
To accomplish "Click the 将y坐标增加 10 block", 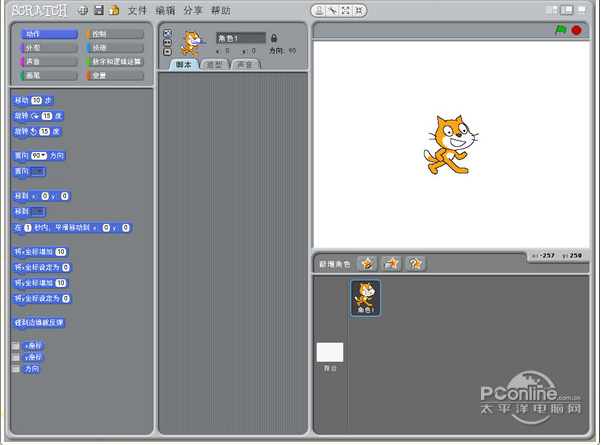I will click(x=40, y=283).
